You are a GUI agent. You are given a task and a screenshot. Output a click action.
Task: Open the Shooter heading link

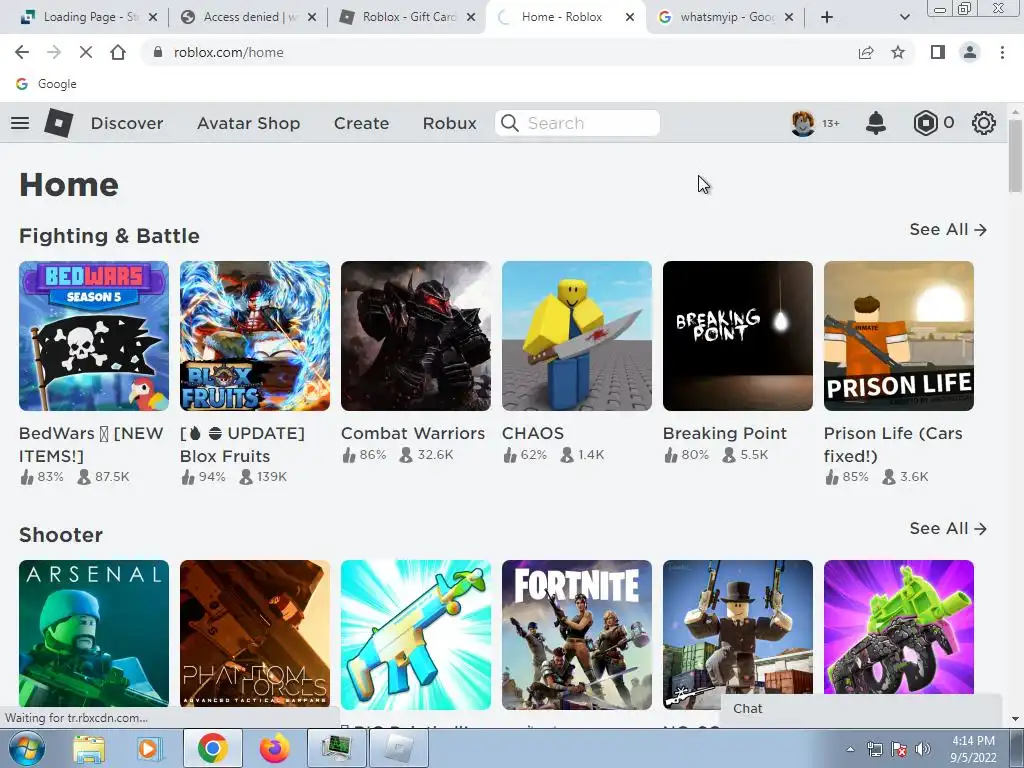[x=61, y=535]
